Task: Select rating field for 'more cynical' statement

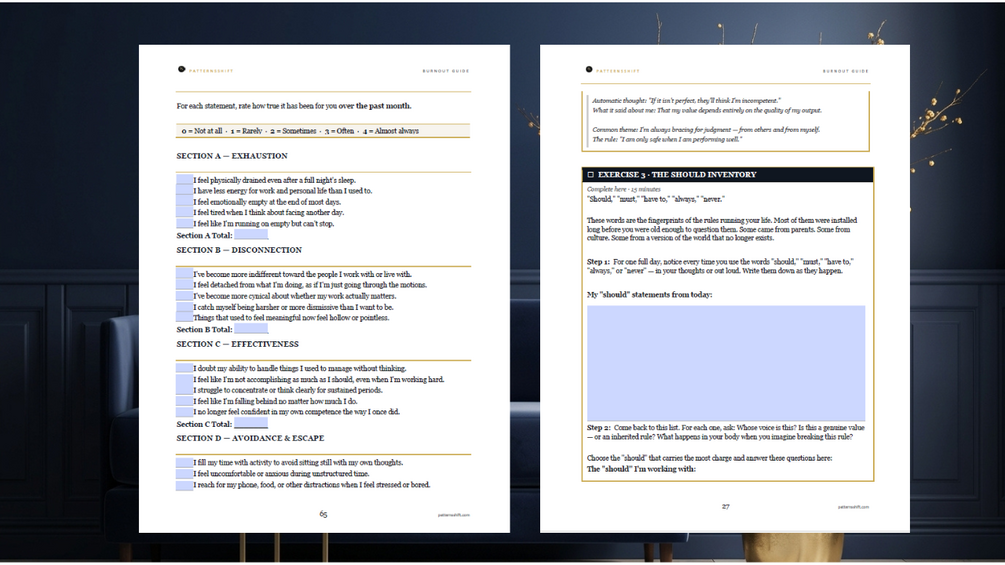Action: (x=185, y=296)
